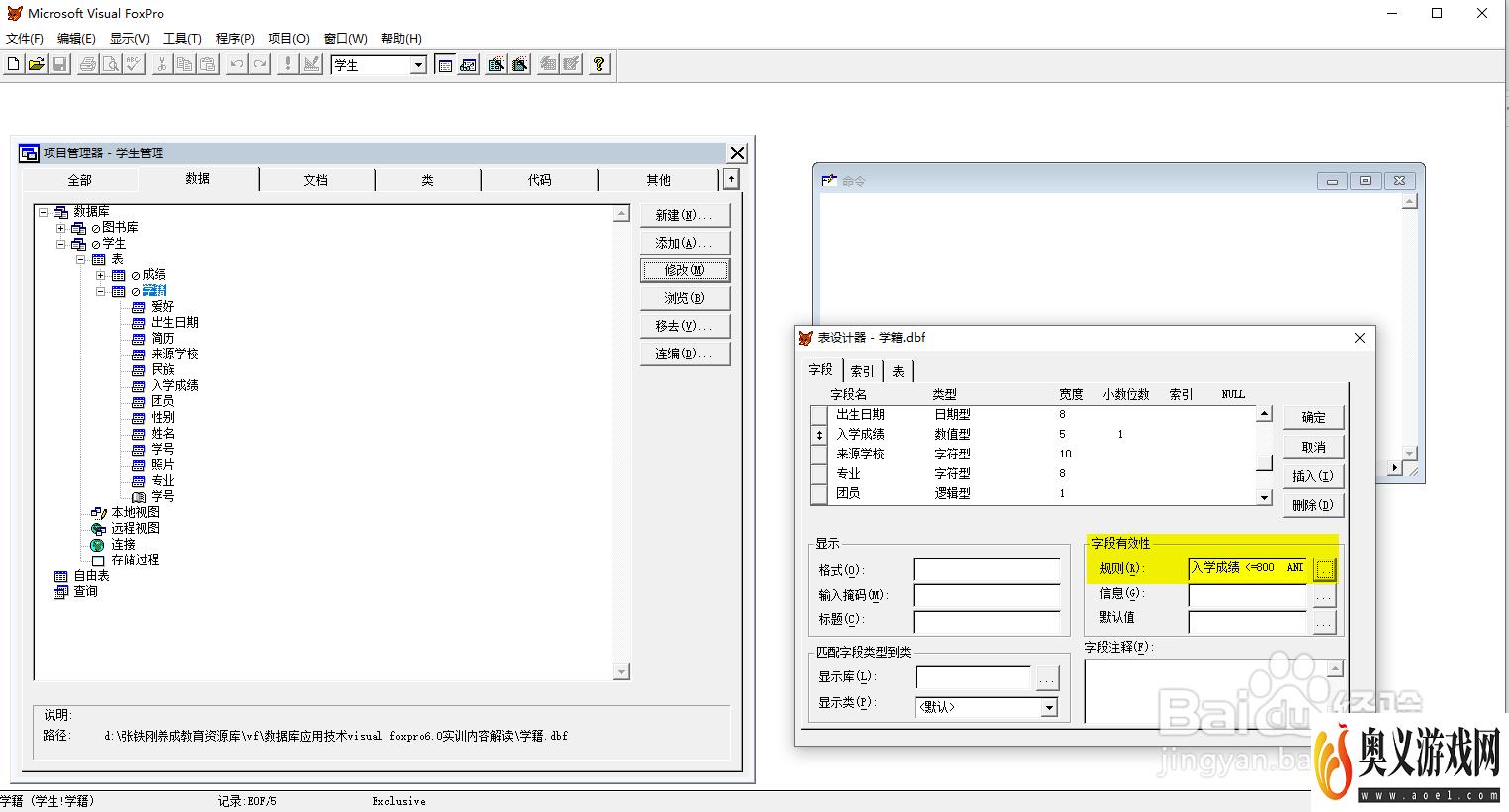This screenshot has width=1509, height=812.
Task: Click the Save toolbar icon
Action: coord(59,64)
